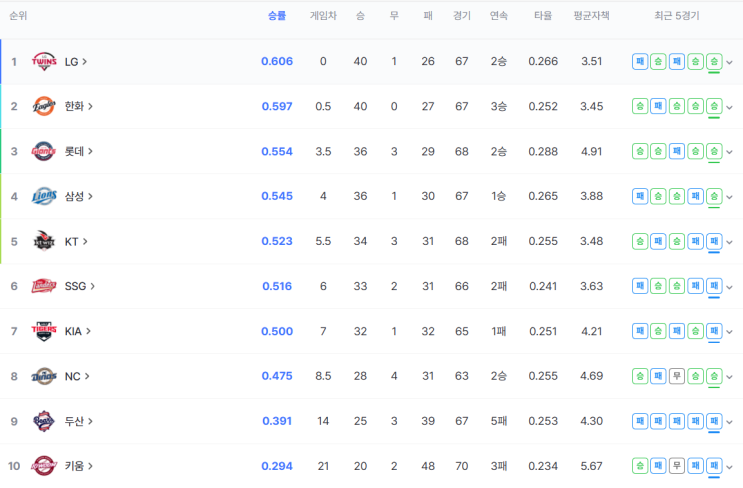Sort table by 타율 column header

pyautogui.click(x=543, y=16)
